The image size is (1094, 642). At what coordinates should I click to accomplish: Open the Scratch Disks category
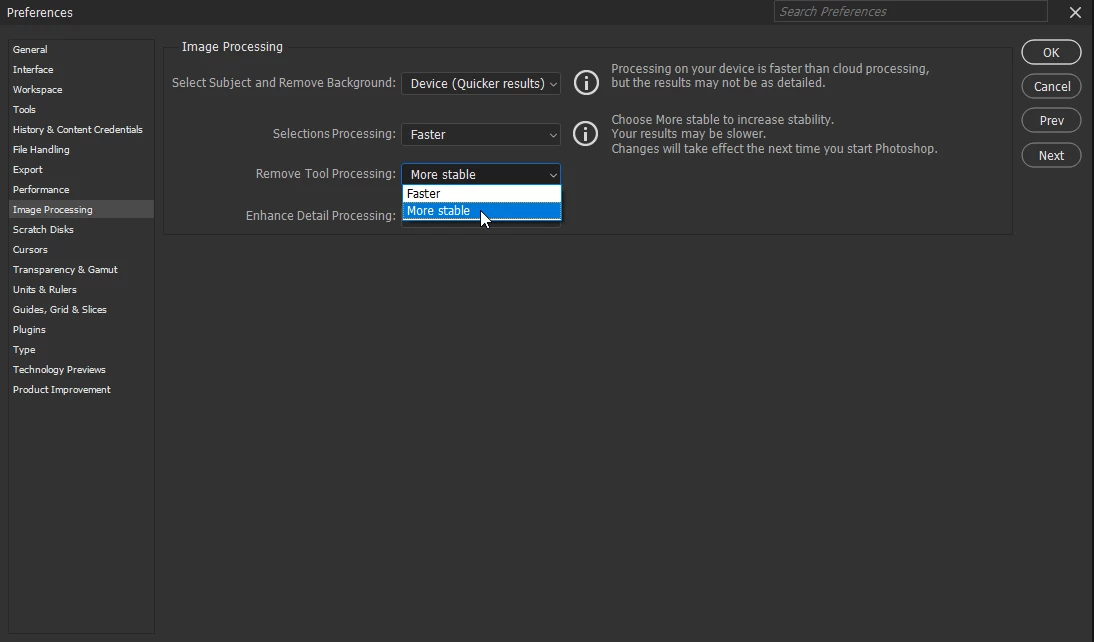81,230
